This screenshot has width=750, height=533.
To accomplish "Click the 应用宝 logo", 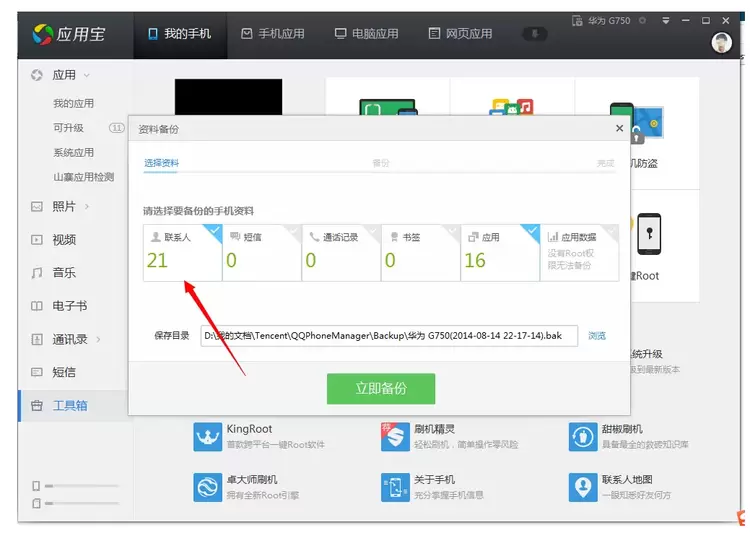I will [x=69, y=35].
